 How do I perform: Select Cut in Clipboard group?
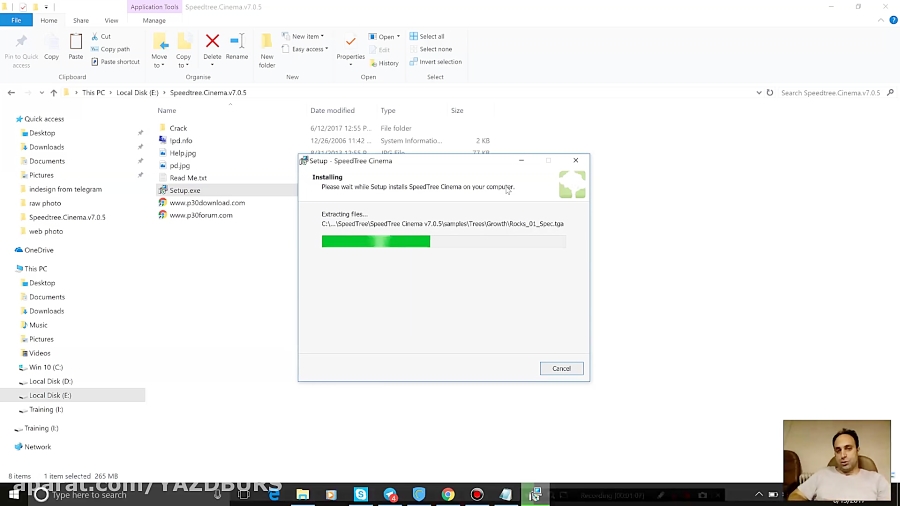click(x=101, y=36)
